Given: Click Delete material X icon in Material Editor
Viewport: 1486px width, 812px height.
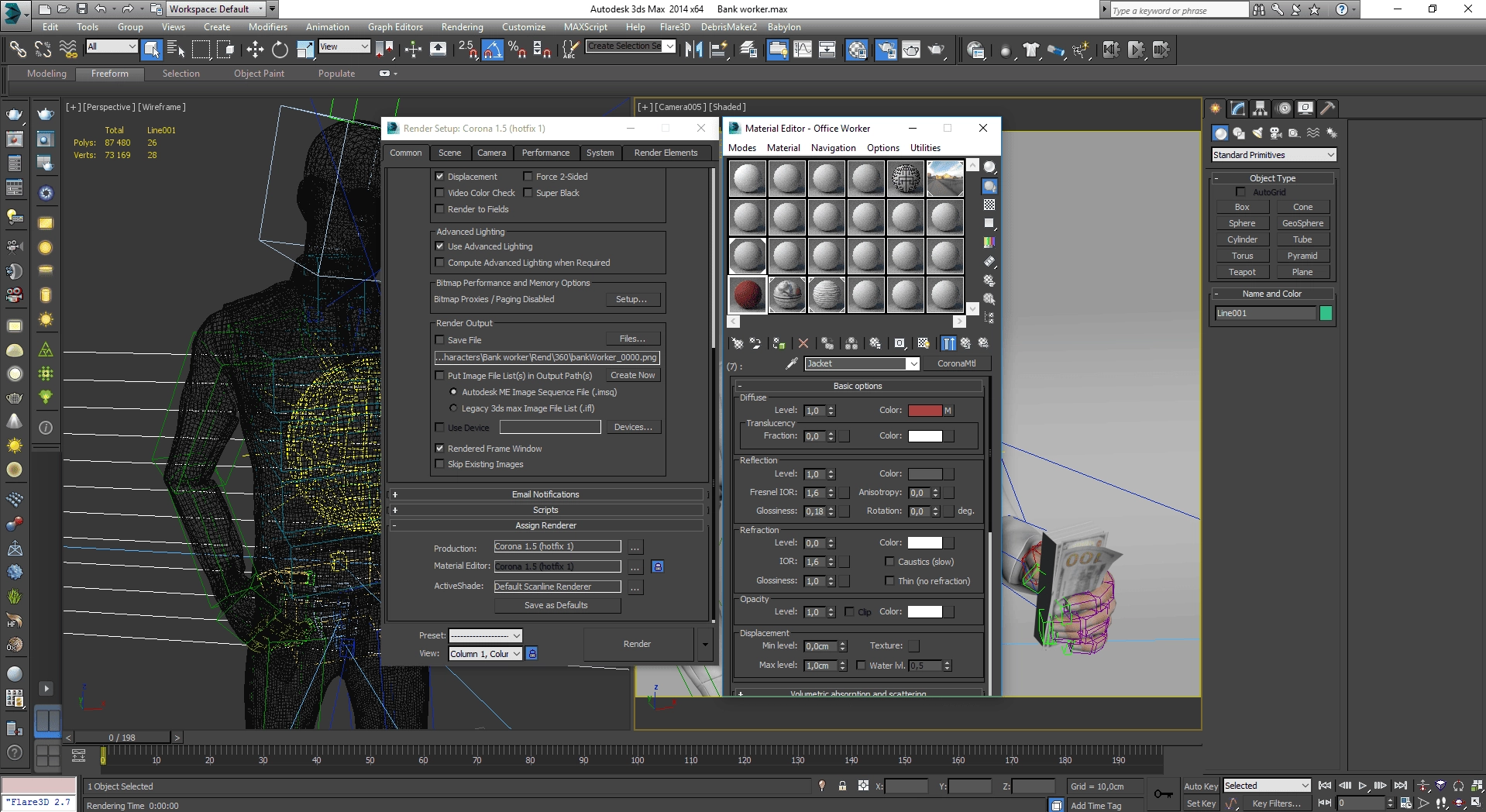Looking at the screenshot, I should [803, 343].
